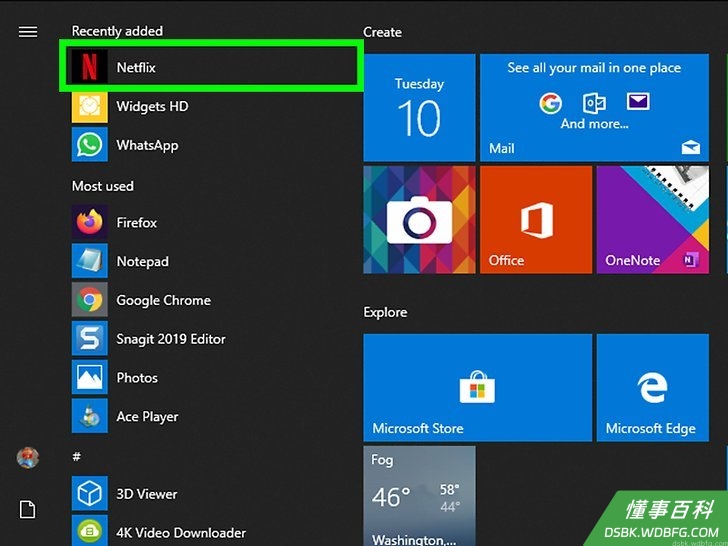Click the Photos label
The width and height of the screenshot is (728, 546).
click(x=137, y=378)
